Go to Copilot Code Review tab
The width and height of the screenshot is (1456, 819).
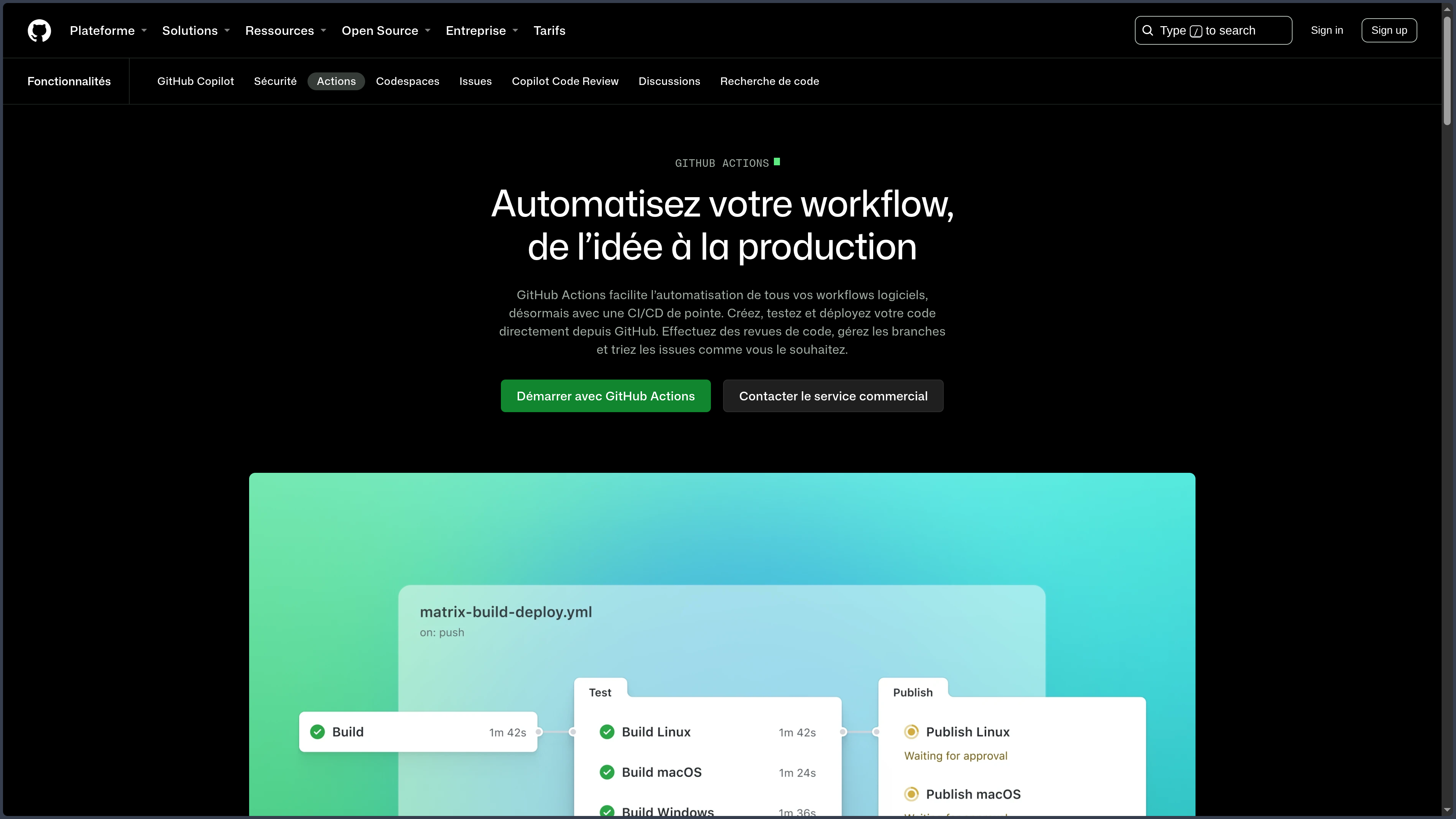click(x=565, y=82)
